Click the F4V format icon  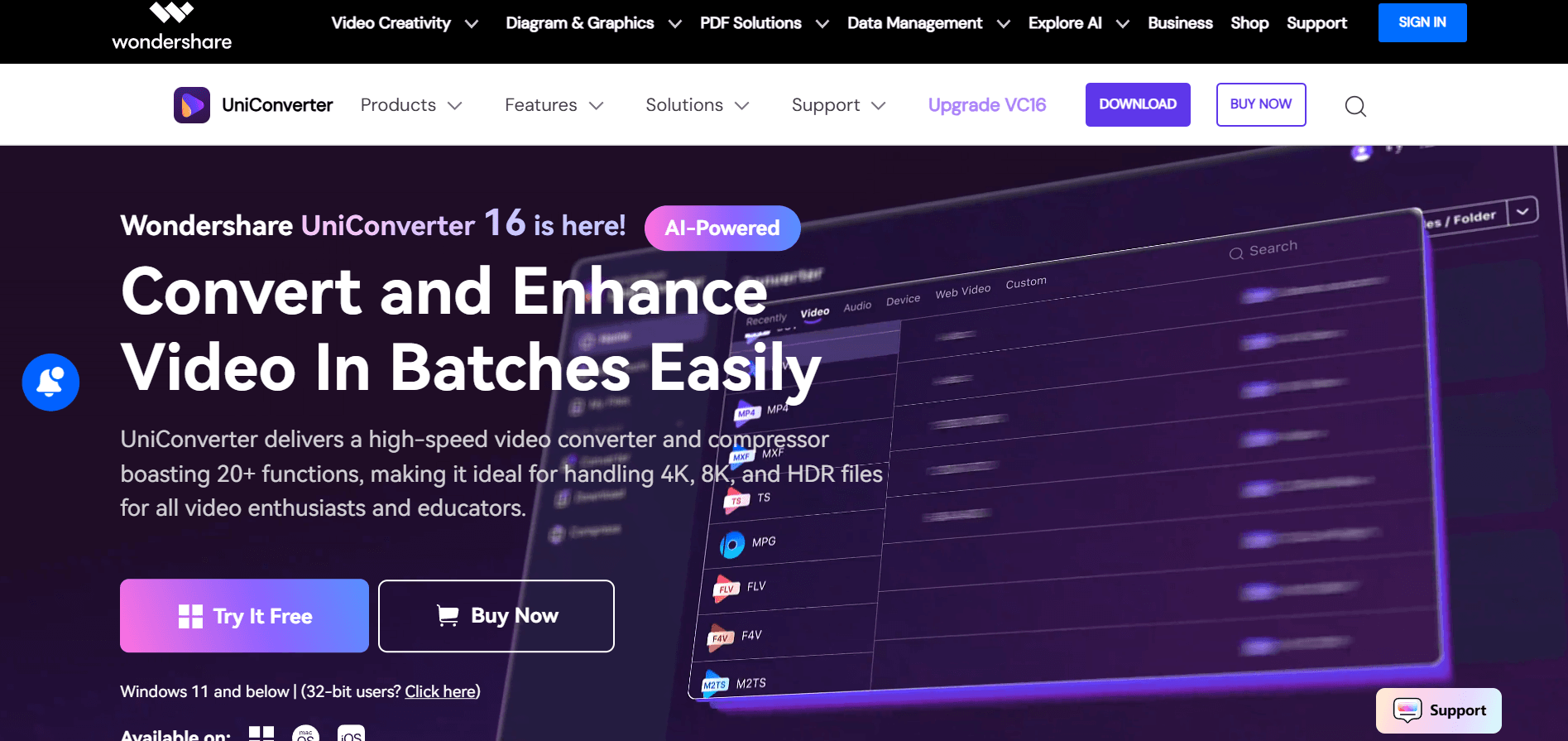pyautogui.click(x=720, y=638)
